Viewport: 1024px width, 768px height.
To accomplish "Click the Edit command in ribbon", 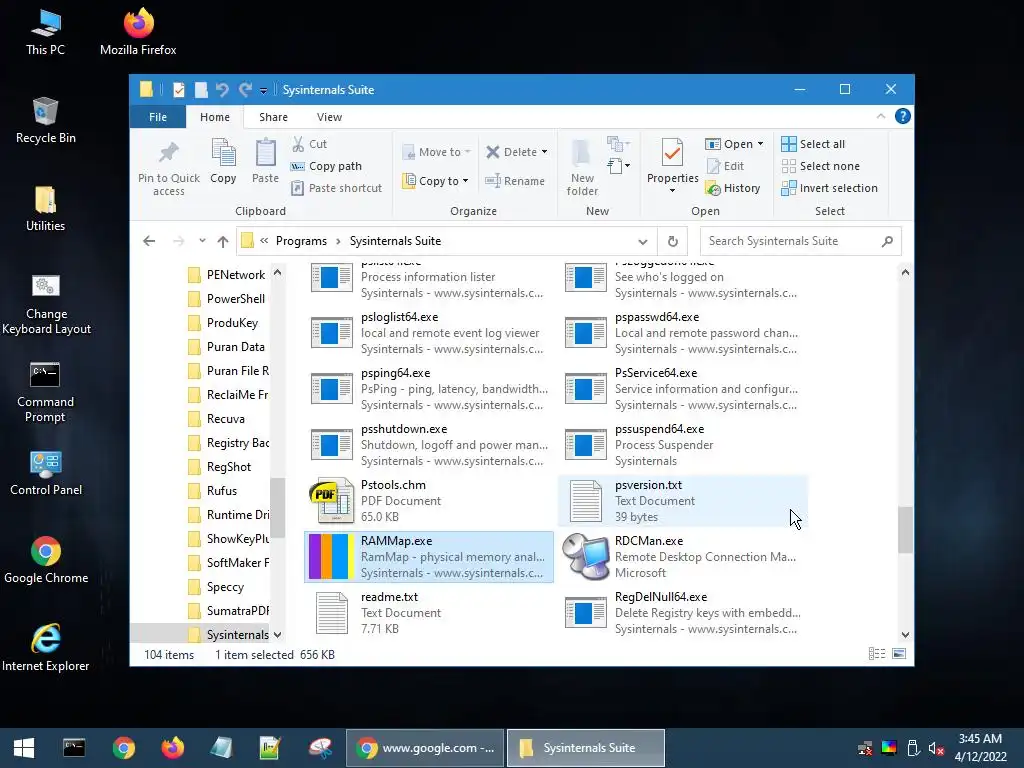I will pos(725,166).
